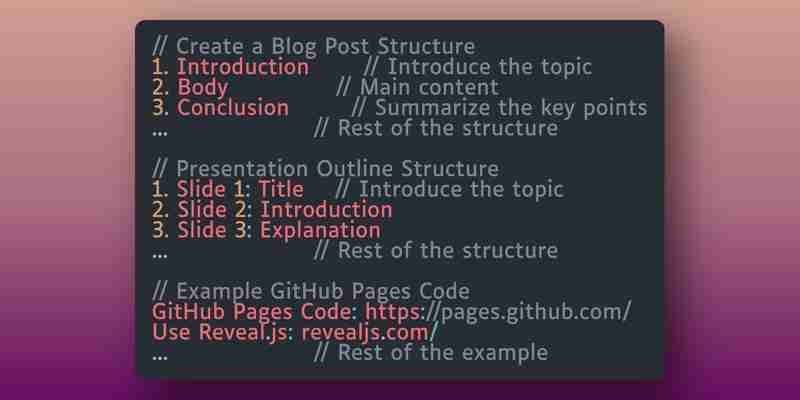800x400 pixels.
Task: Select the "Slide 1: Title" line
Action: (x=240, y=189)
